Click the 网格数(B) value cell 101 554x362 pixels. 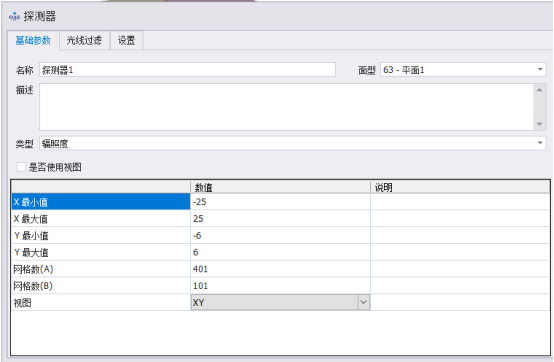coord(280,286)
